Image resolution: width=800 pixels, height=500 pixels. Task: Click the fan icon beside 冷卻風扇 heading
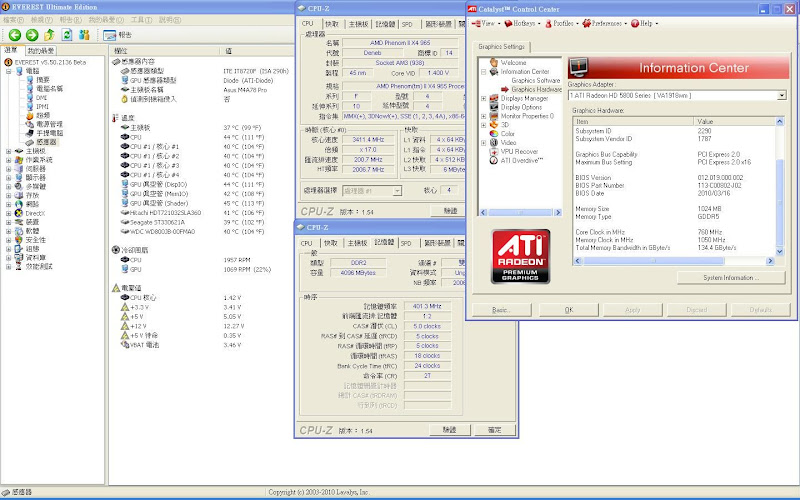pyautogui.click(x=115, y=250)
